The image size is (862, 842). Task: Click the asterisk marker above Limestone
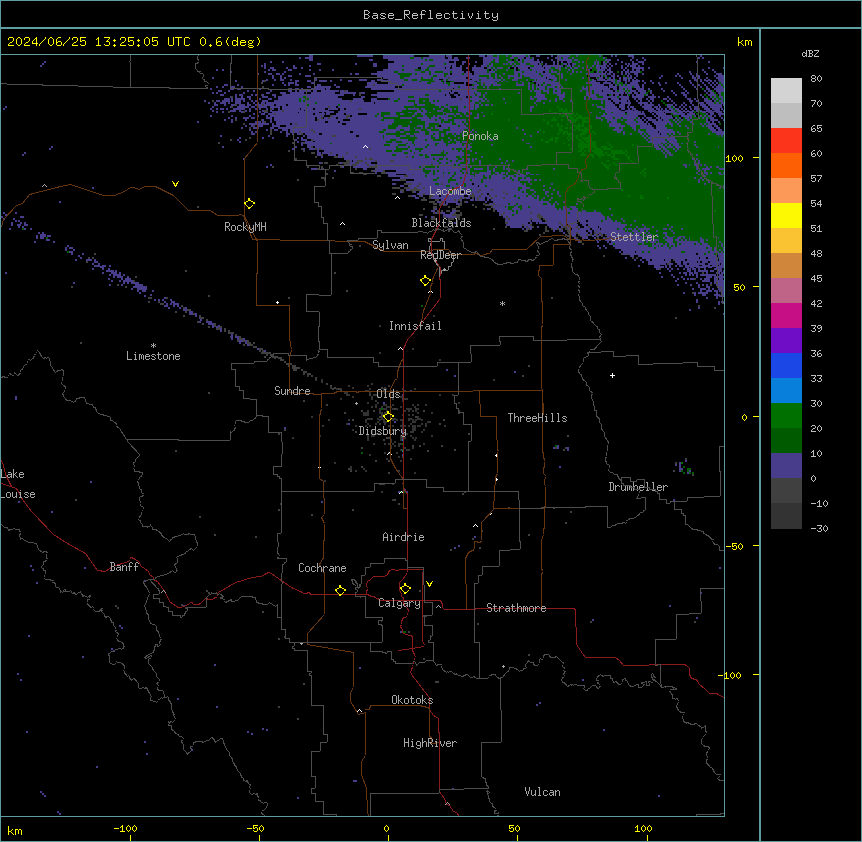pos(153,346)
